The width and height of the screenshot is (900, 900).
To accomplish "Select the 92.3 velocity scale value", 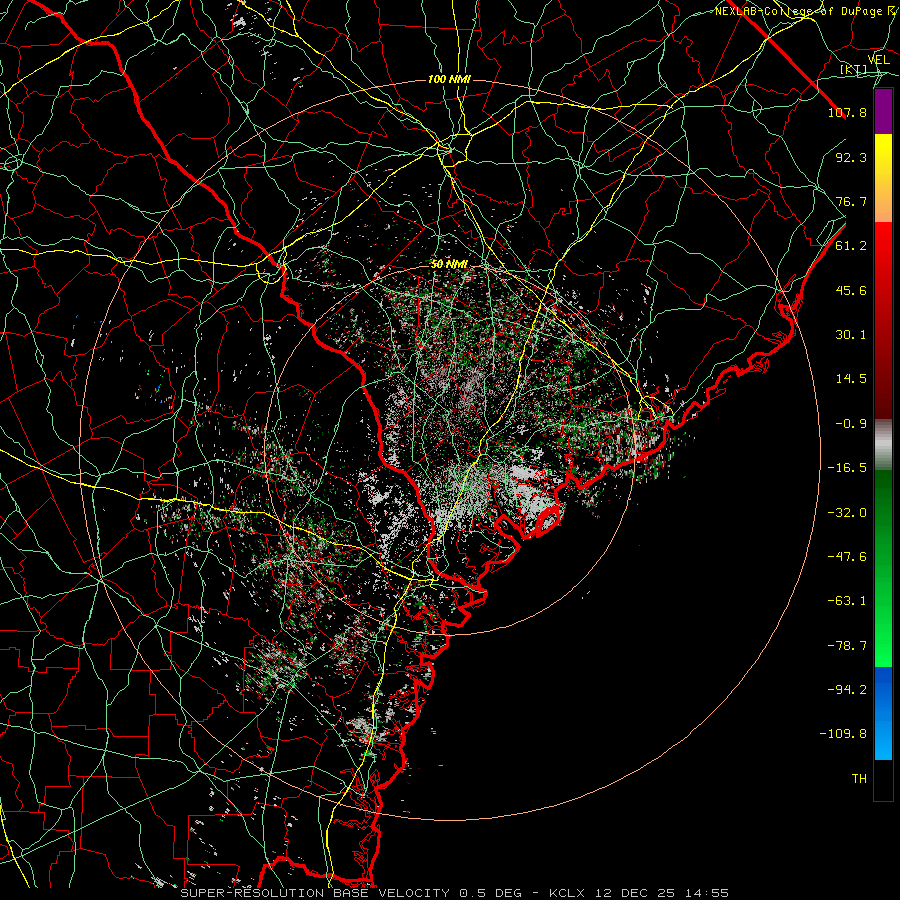I will (x=851, y=157).
